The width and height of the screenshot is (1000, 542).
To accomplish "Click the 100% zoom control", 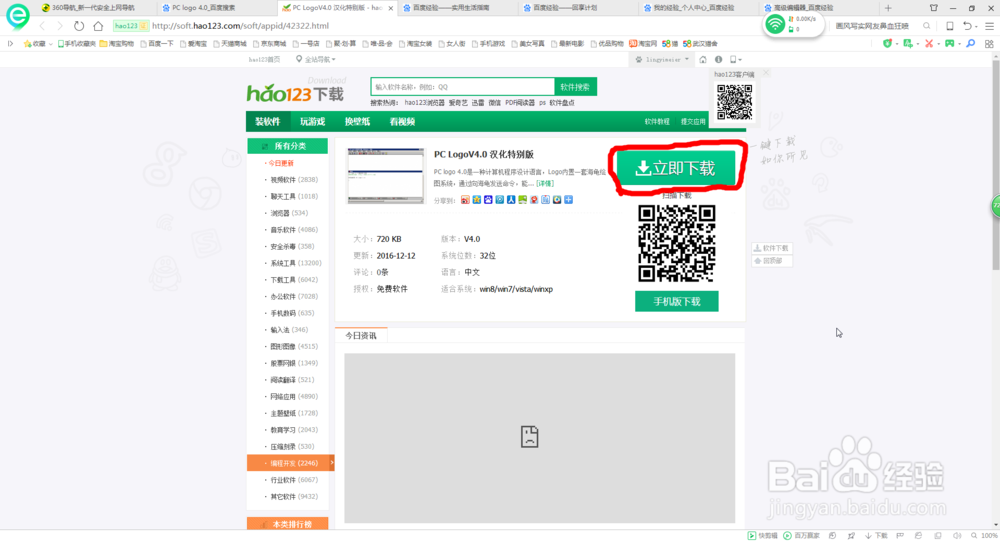I will point(985,536).
